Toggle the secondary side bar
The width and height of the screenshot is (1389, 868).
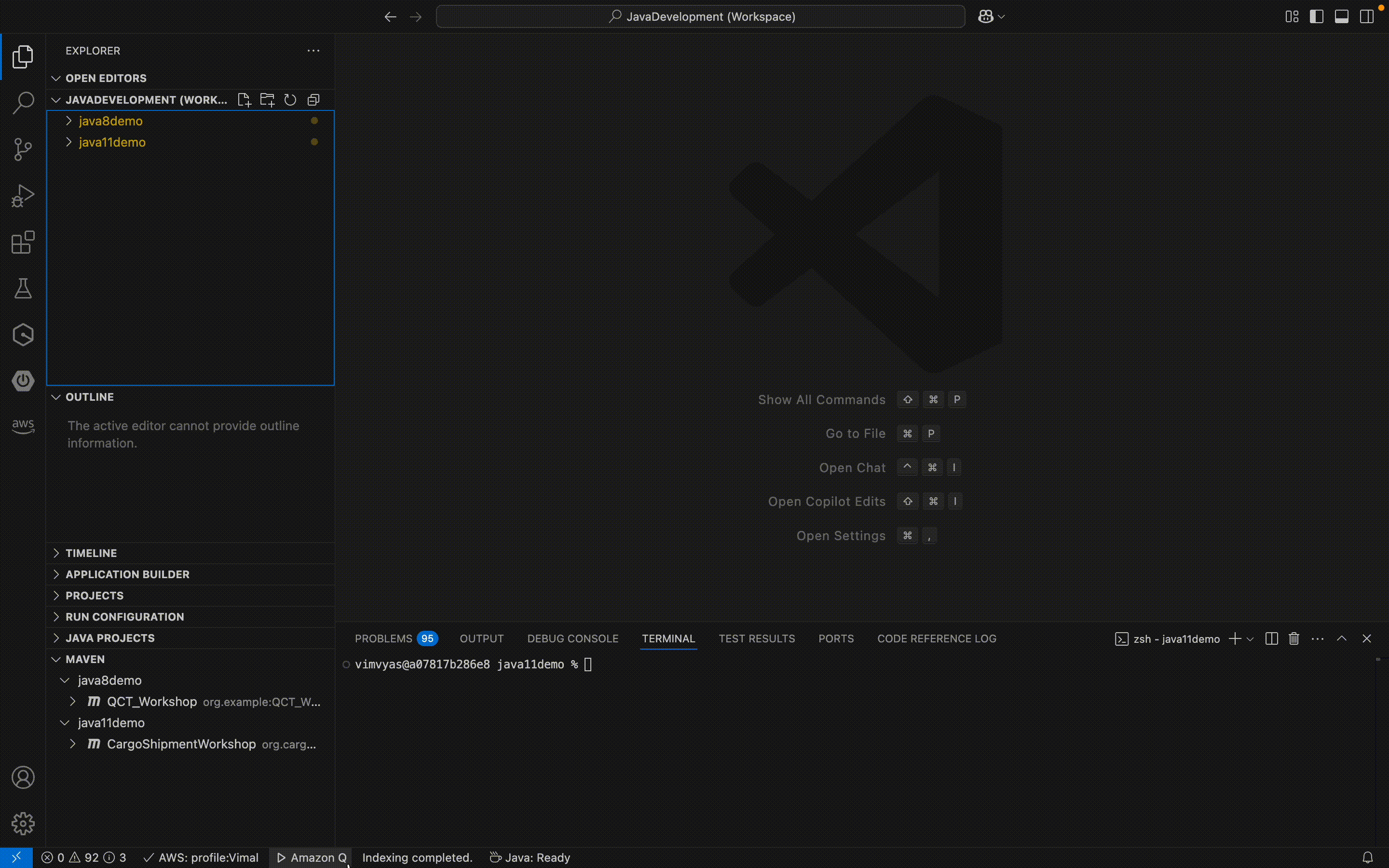(x=1367, y=17)
